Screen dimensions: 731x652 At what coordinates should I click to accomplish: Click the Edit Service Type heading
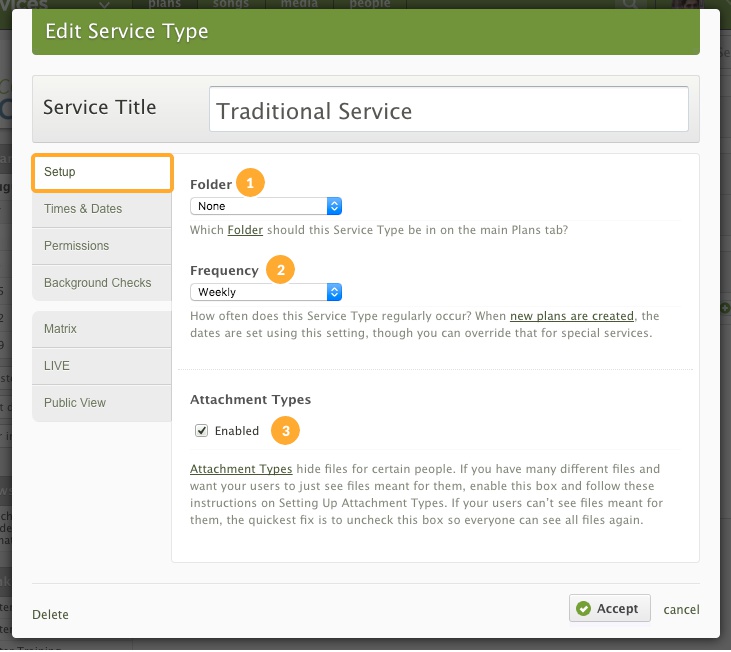tap(127, 32)
